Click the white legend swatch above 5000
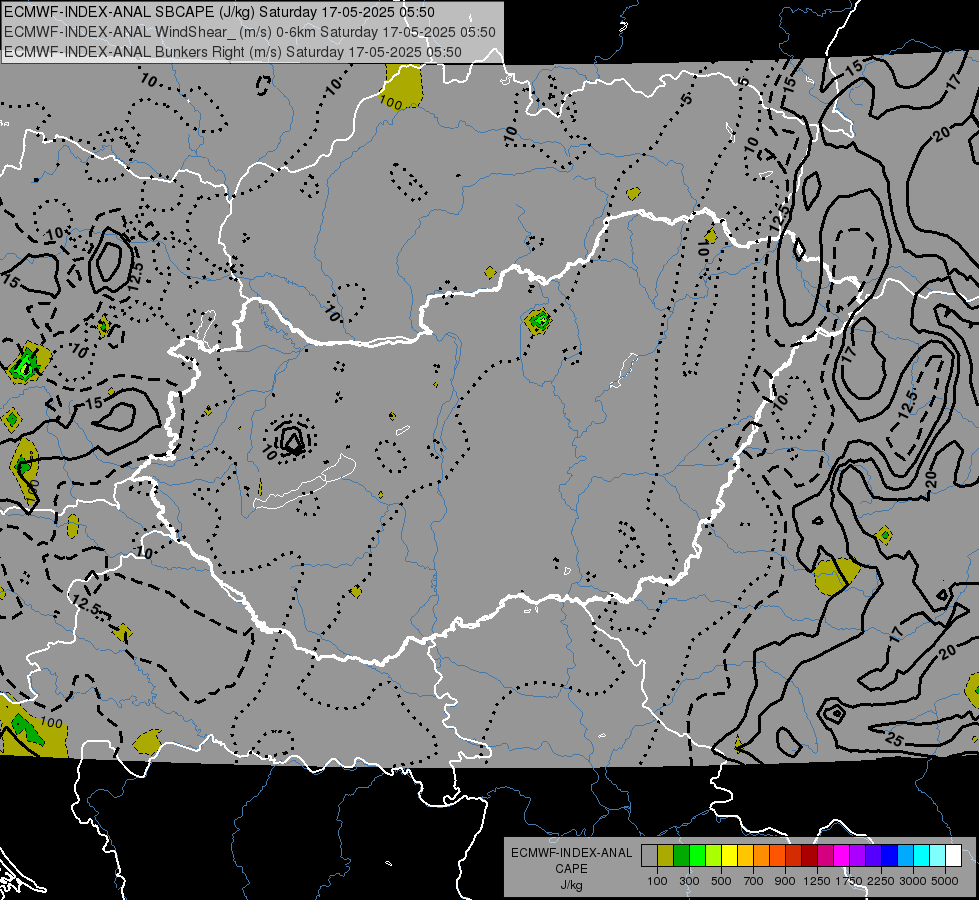 (954, 855)
